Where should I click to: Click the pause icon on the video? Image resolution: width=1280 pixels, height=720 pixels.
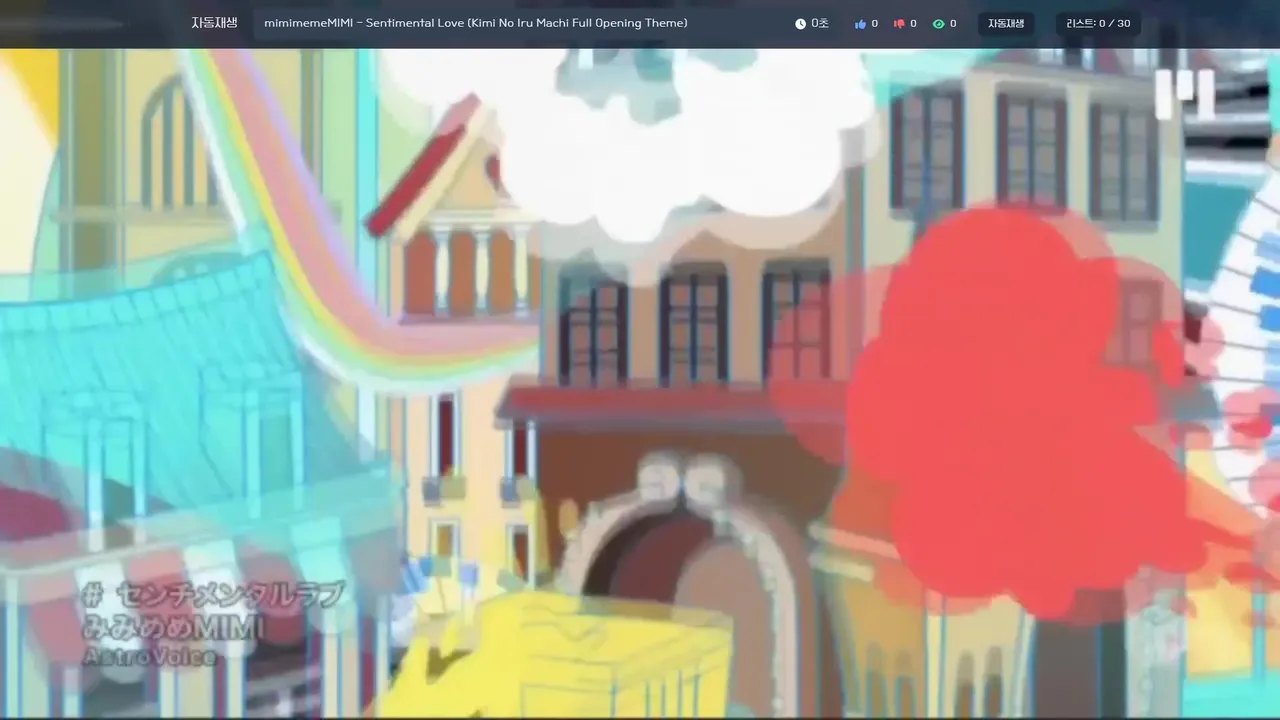point(1185,94)
